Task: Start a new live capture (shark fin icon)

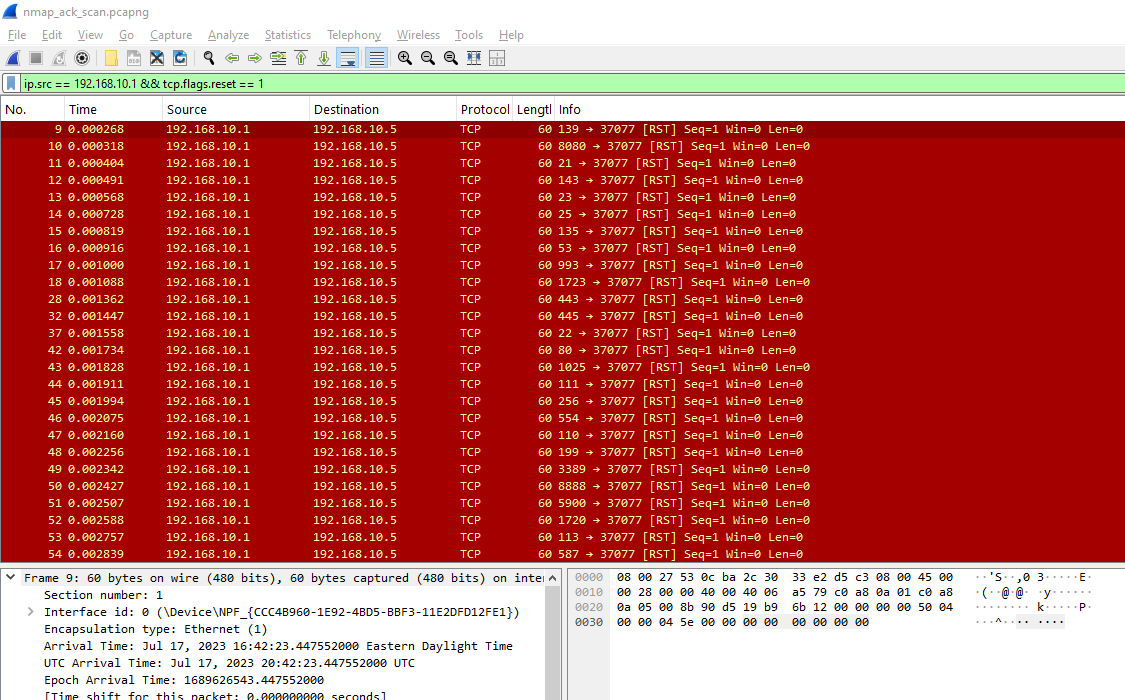Action: (x=13, y=57)
